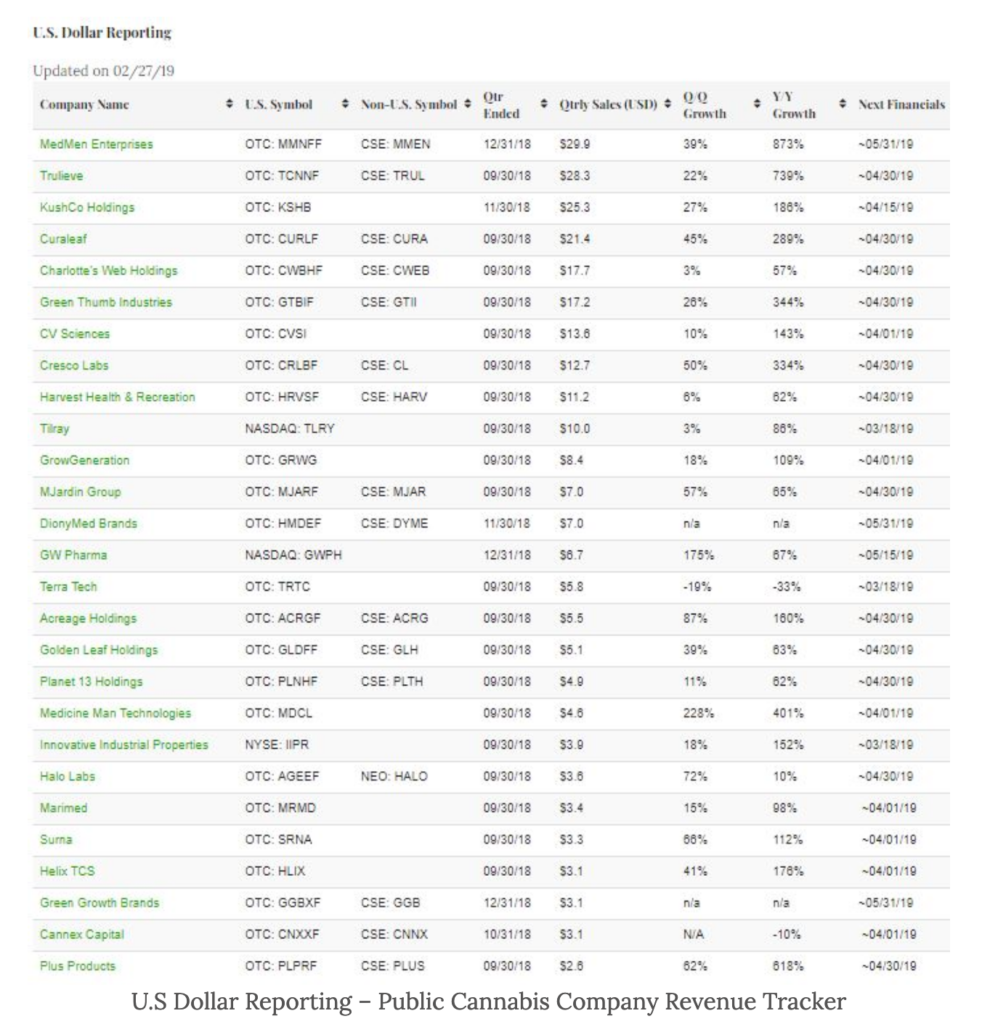Open DionyMed Brands link
Screen dimensions: 982x1024
[x=88, y=524]
